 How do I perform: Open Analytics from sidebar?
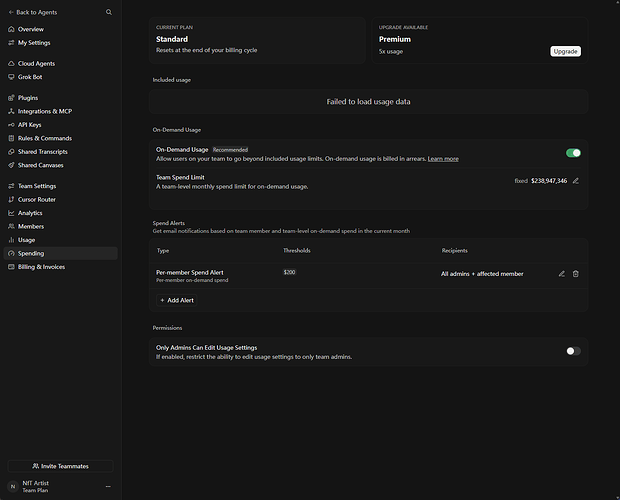[x=60, y=213]
